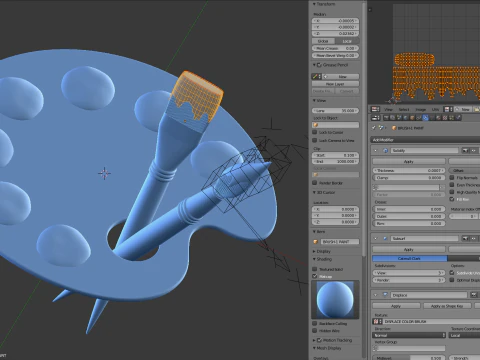480x360 pixels.
Task: Click the New button in Grease Pencil panel
Action: (340, 77)
